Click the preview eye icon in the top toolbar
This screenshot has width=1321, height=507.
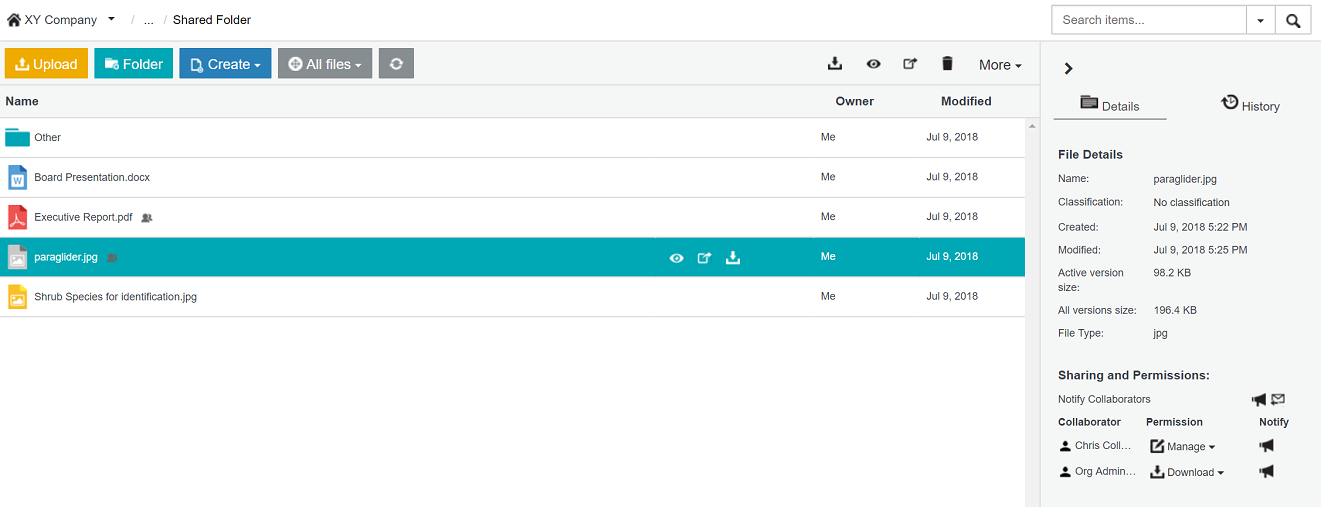873,64
